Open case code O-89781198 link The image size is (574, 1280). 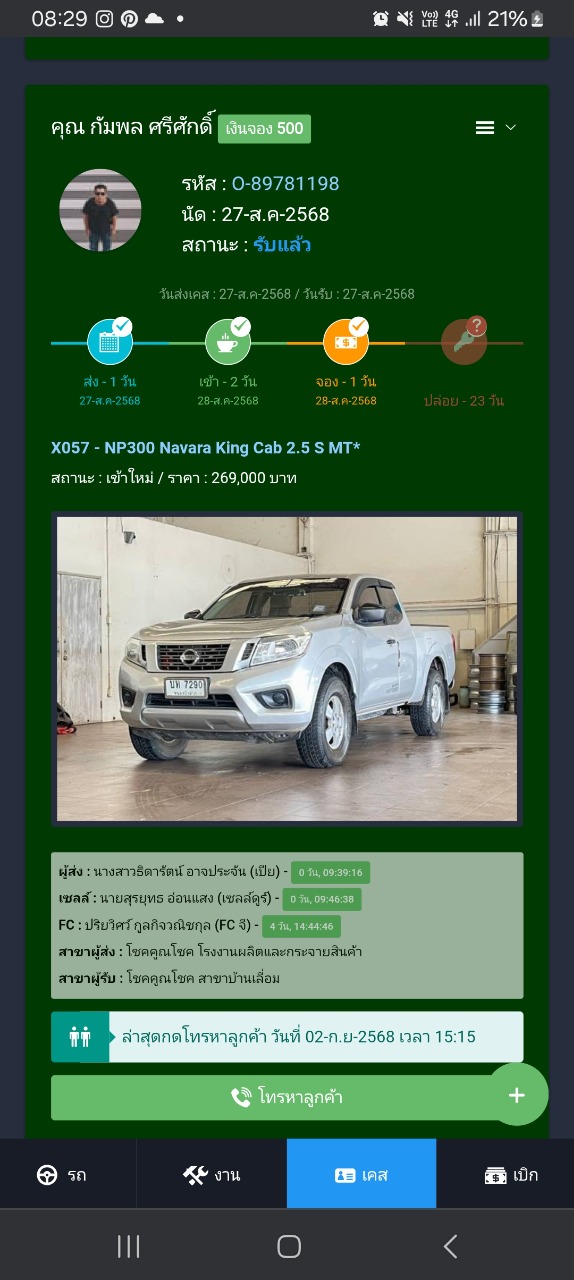click(285, 184)
